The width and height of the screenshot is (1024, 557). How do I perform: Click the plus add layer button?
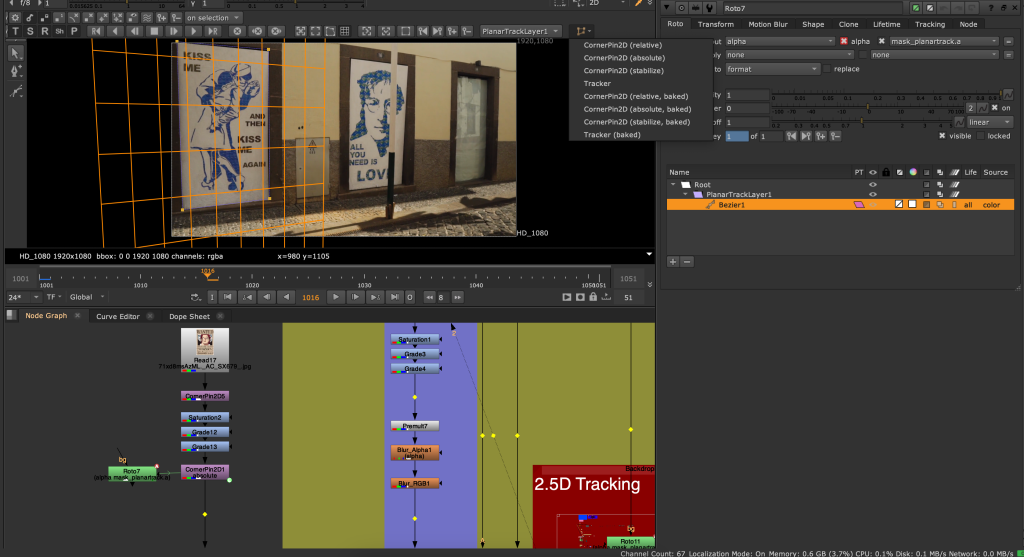[673, 262]
